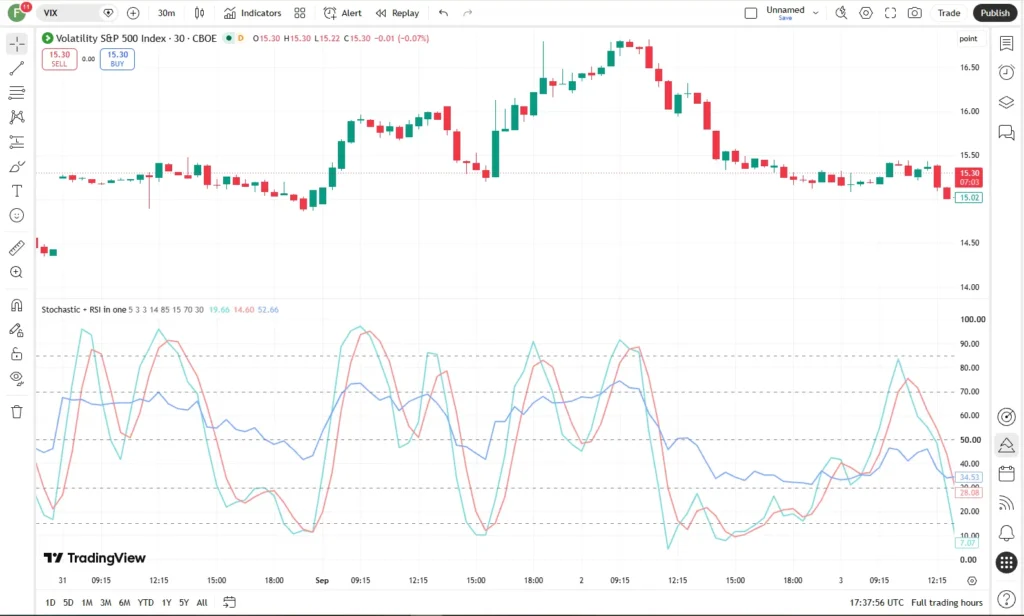Toggle stay in drawing mode
Viewport: 1024px width, 616px height.
(17, 330)
